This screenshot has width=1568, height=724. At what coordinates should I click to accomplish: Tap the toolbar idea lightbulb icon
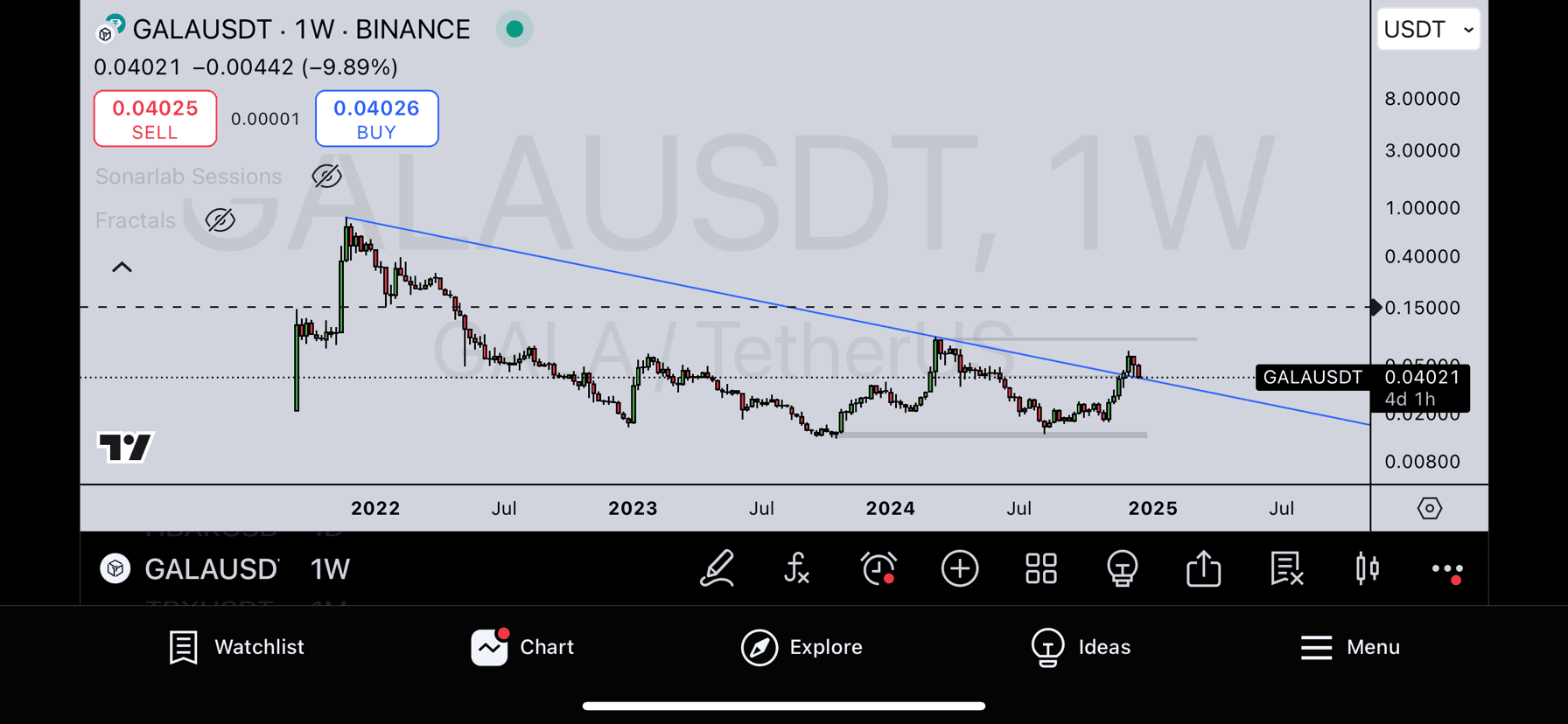tap(1123, 569)
